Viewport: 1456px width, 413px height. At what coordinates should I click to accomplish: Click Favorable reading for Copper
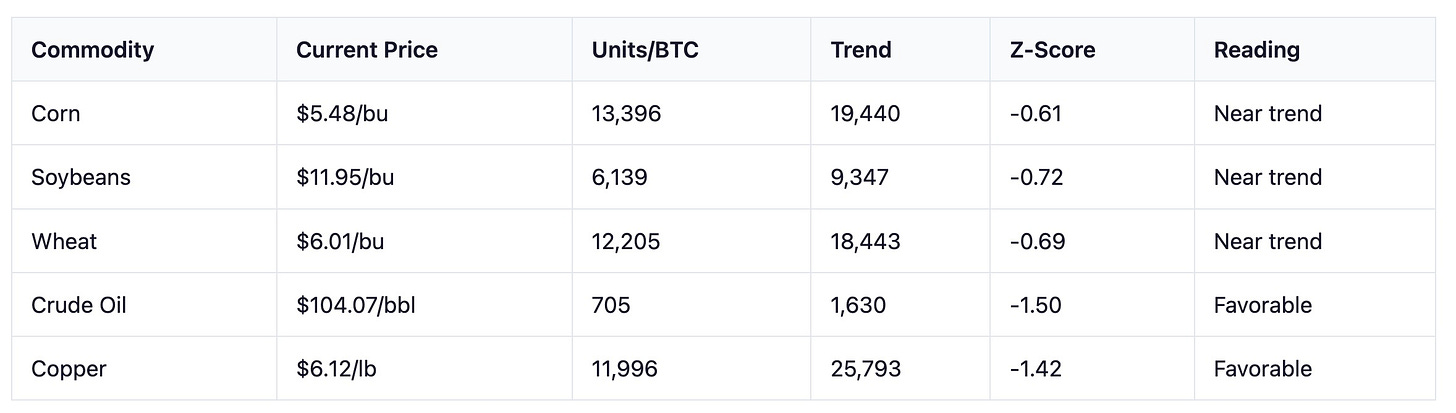coord(1263,369)
